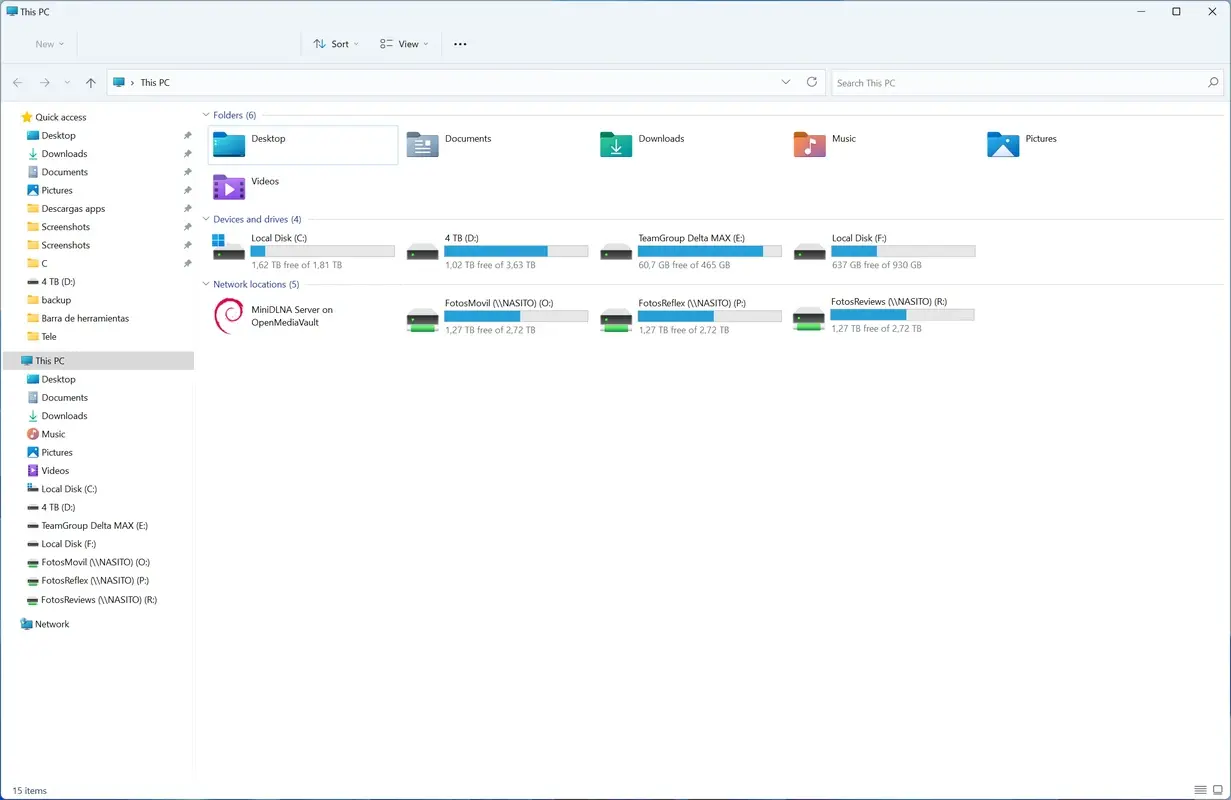Viewport: 1231px width, 800px height.
Task: Open the Downloads folder icon
Action: click(x=614, y=144)
